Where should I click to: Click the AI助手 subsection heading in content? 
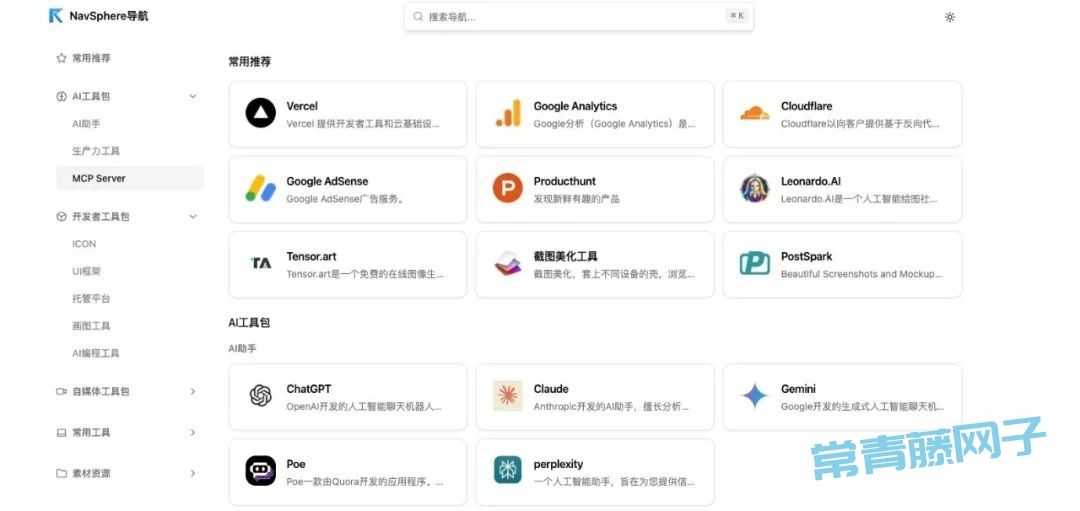(242, 349)
